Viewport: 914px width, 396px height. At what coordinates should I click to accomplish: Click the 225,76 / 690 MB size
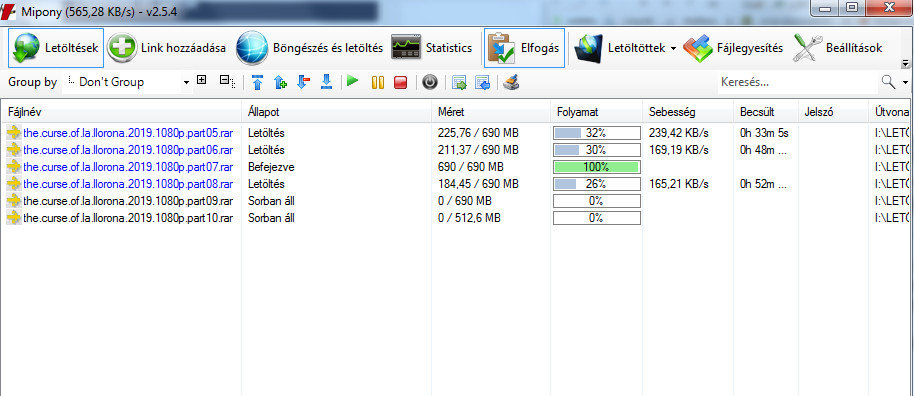pyautogui.click(x=478, y=133)
